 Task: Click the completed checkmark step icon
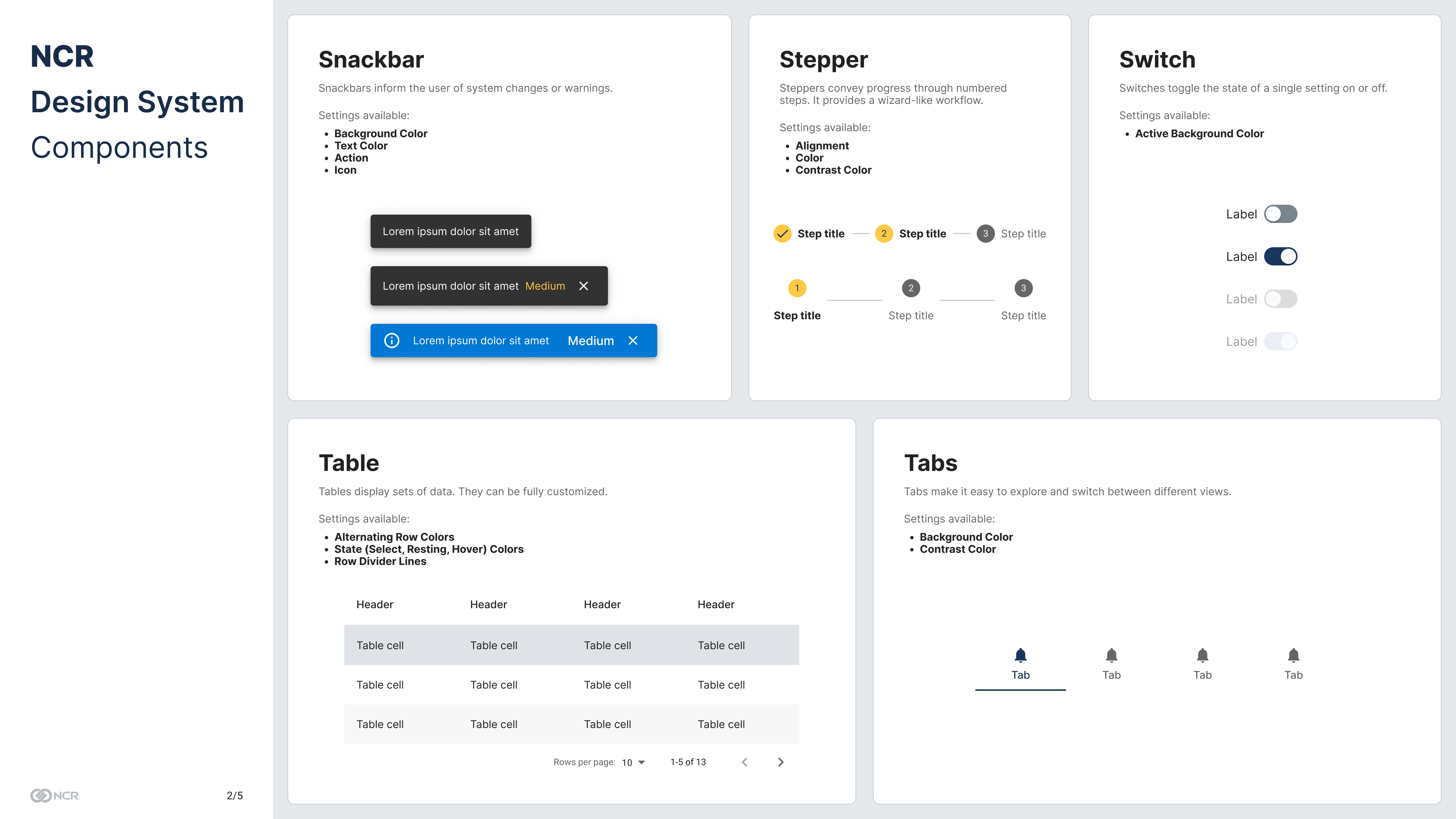point(782,233)
